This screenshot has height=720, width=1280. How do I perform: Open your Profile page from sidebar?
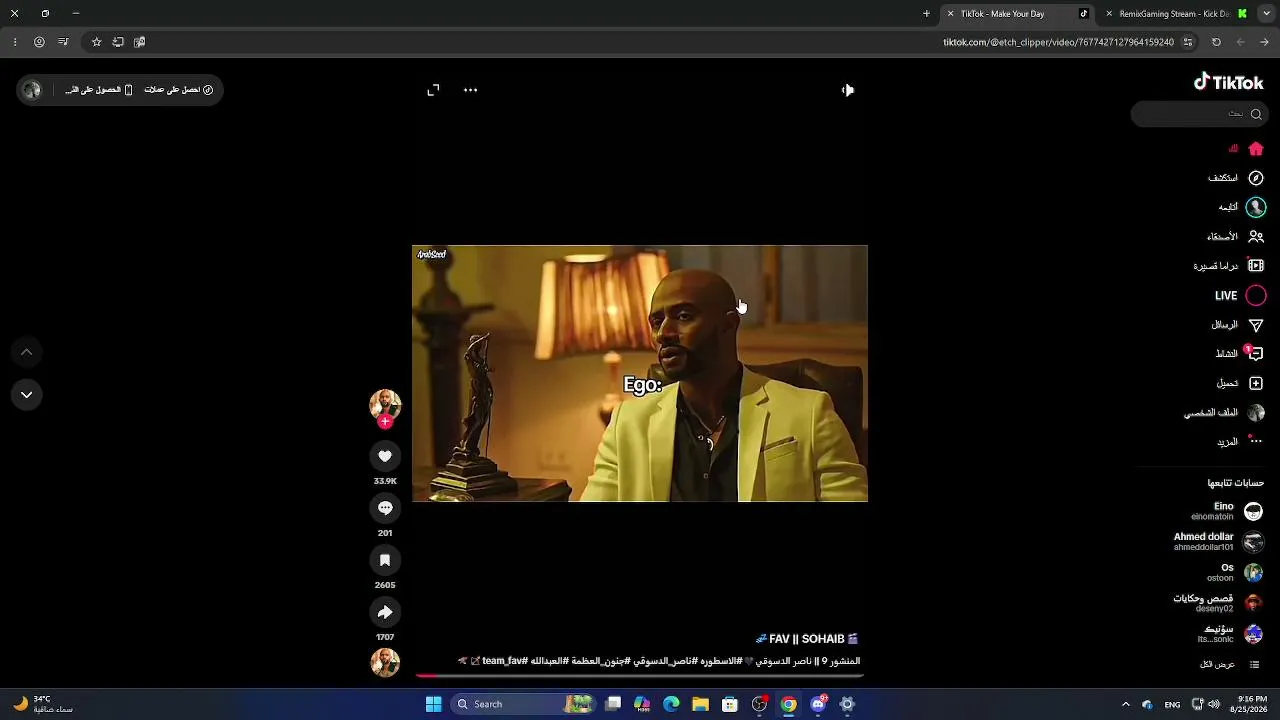pyautogui.click(x=1225, y=413)
